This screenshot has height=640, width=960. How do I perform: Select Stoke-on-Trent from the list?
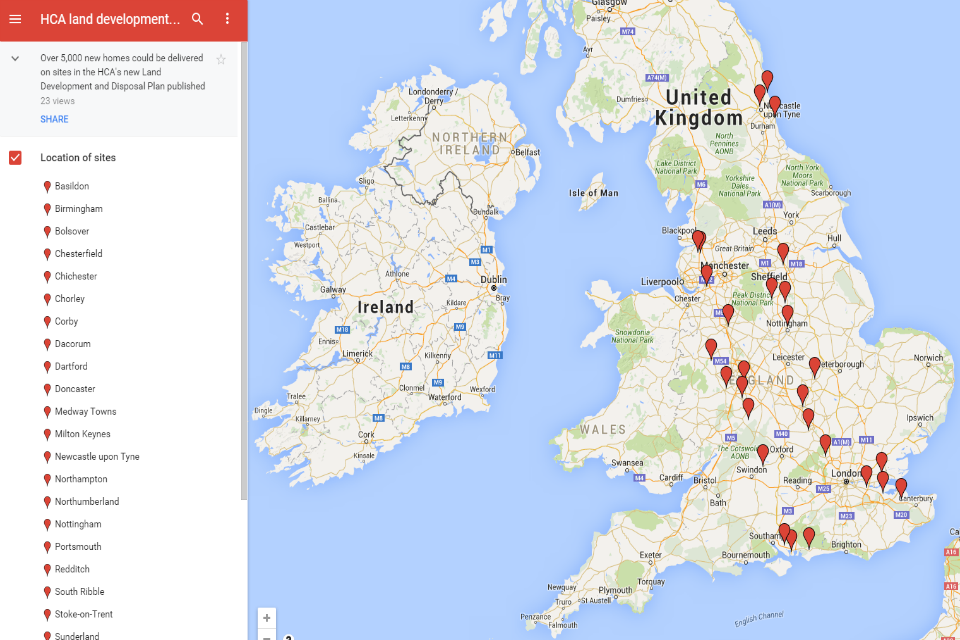tap(83, 614)
